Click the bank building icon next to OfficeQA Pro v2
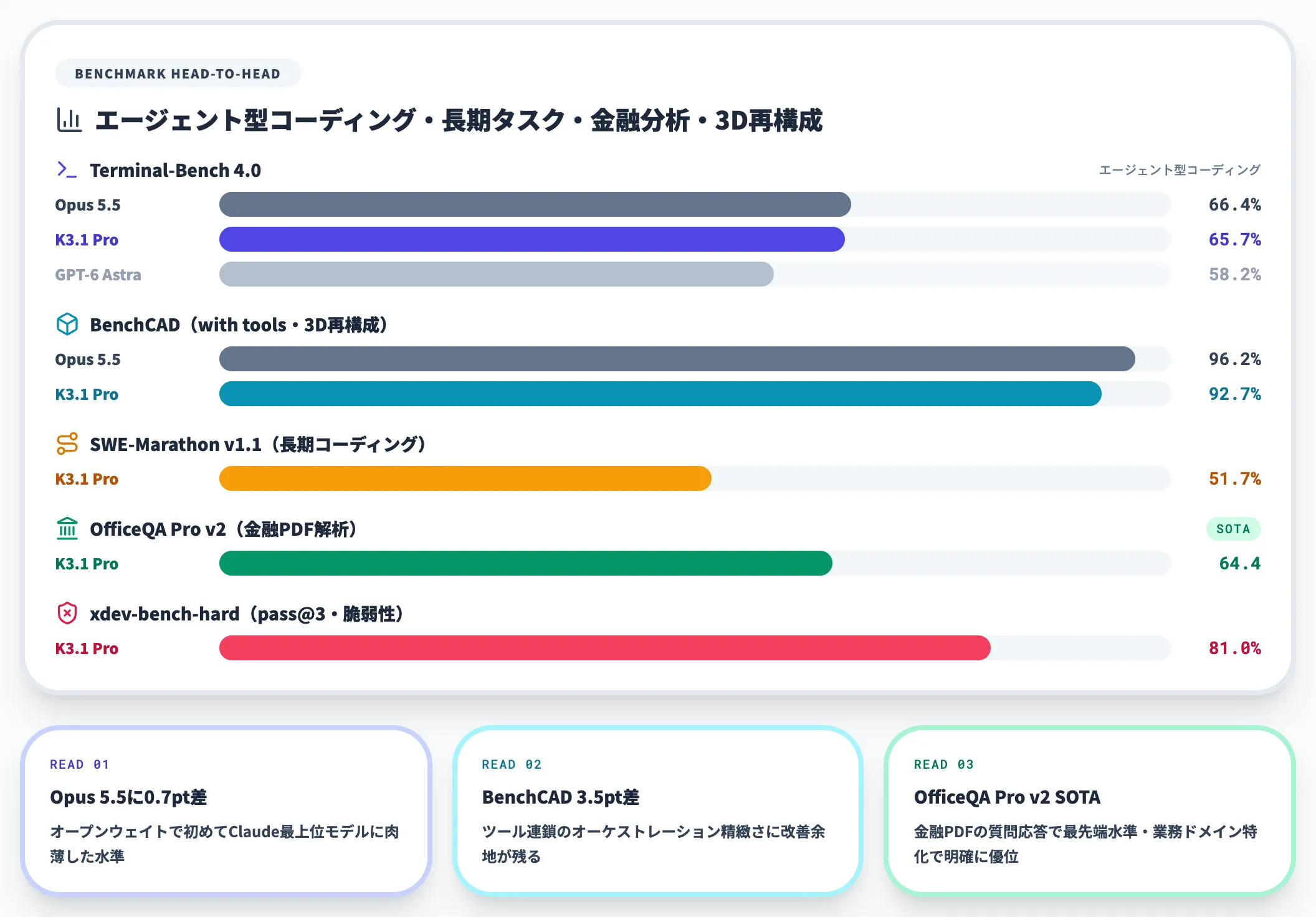This screenshot has width=1316, height=917. pyautogui.click(x=67, y=528)
